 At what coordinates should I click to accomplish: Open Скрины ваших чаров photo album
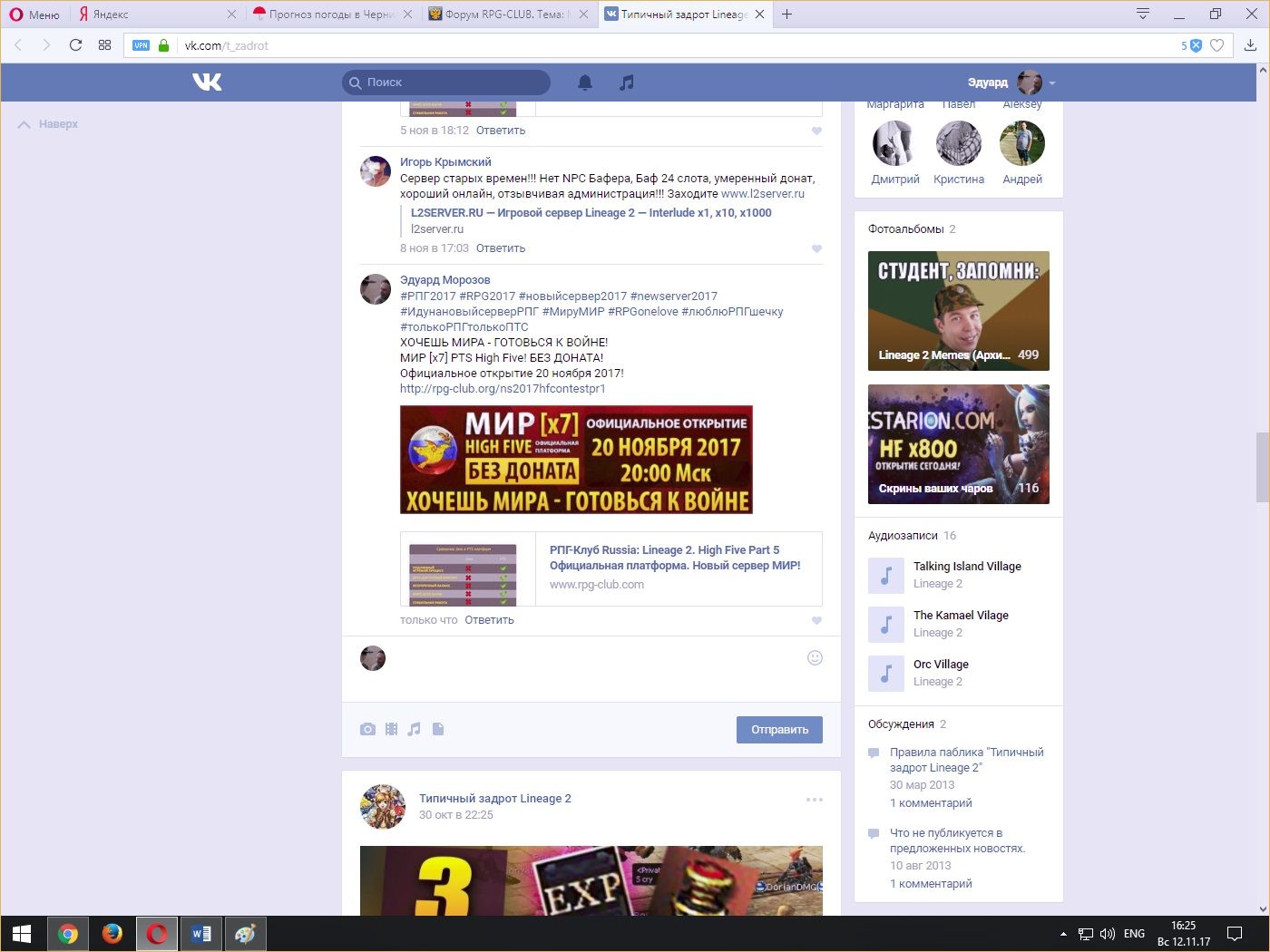coord(959,444)
